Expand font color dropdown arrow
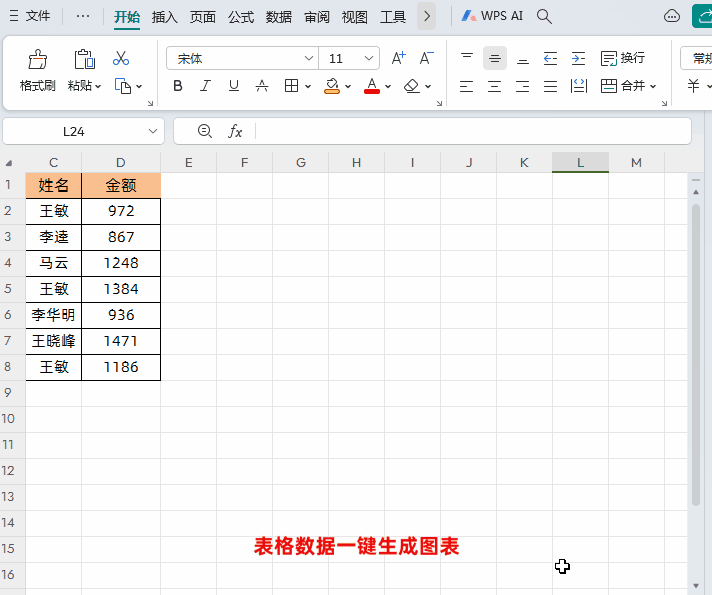712x595 pixels. (388, 86)
